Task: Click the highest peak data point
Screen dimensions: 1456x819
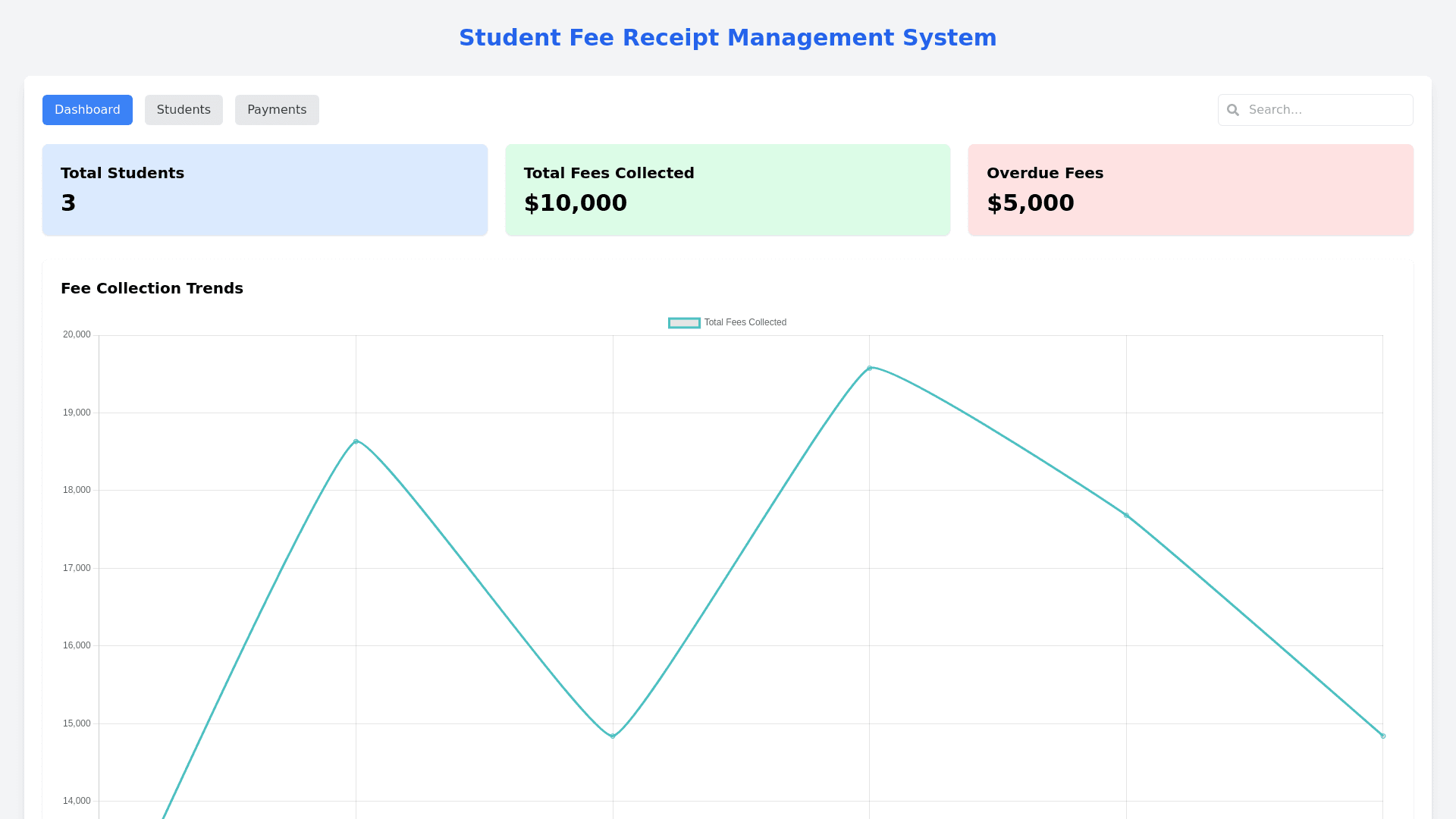Action: (x=870, y=369)
